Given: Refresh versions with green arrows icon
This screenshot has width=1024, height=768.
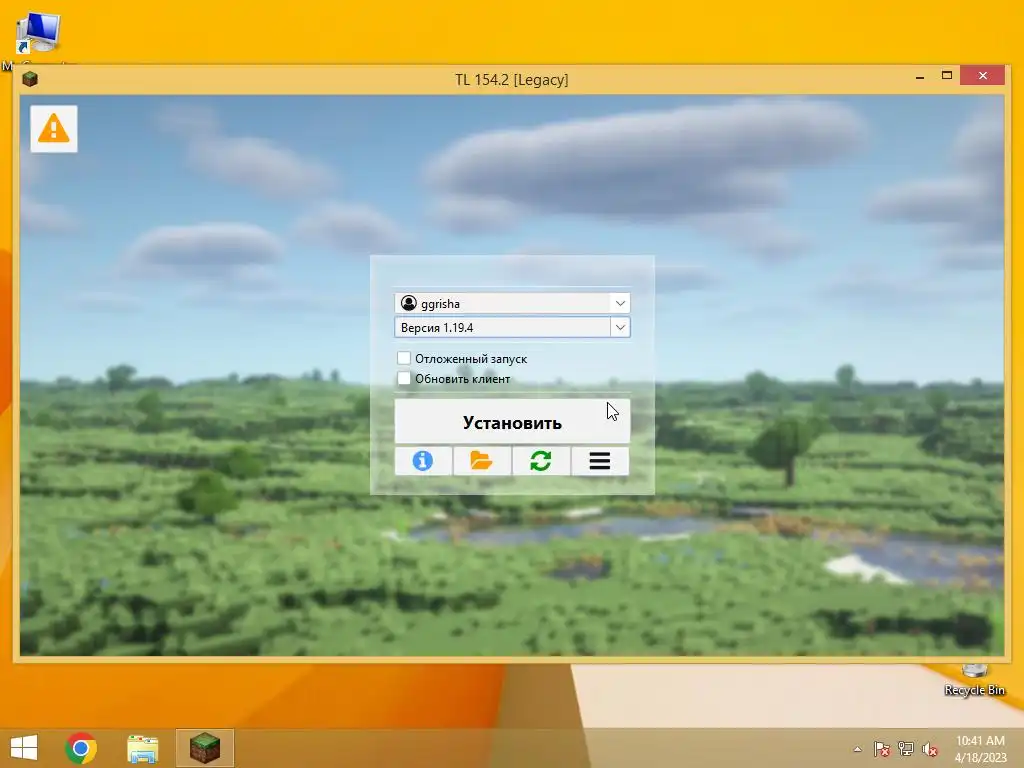Looking at the screenshot, I should point(541,461).
